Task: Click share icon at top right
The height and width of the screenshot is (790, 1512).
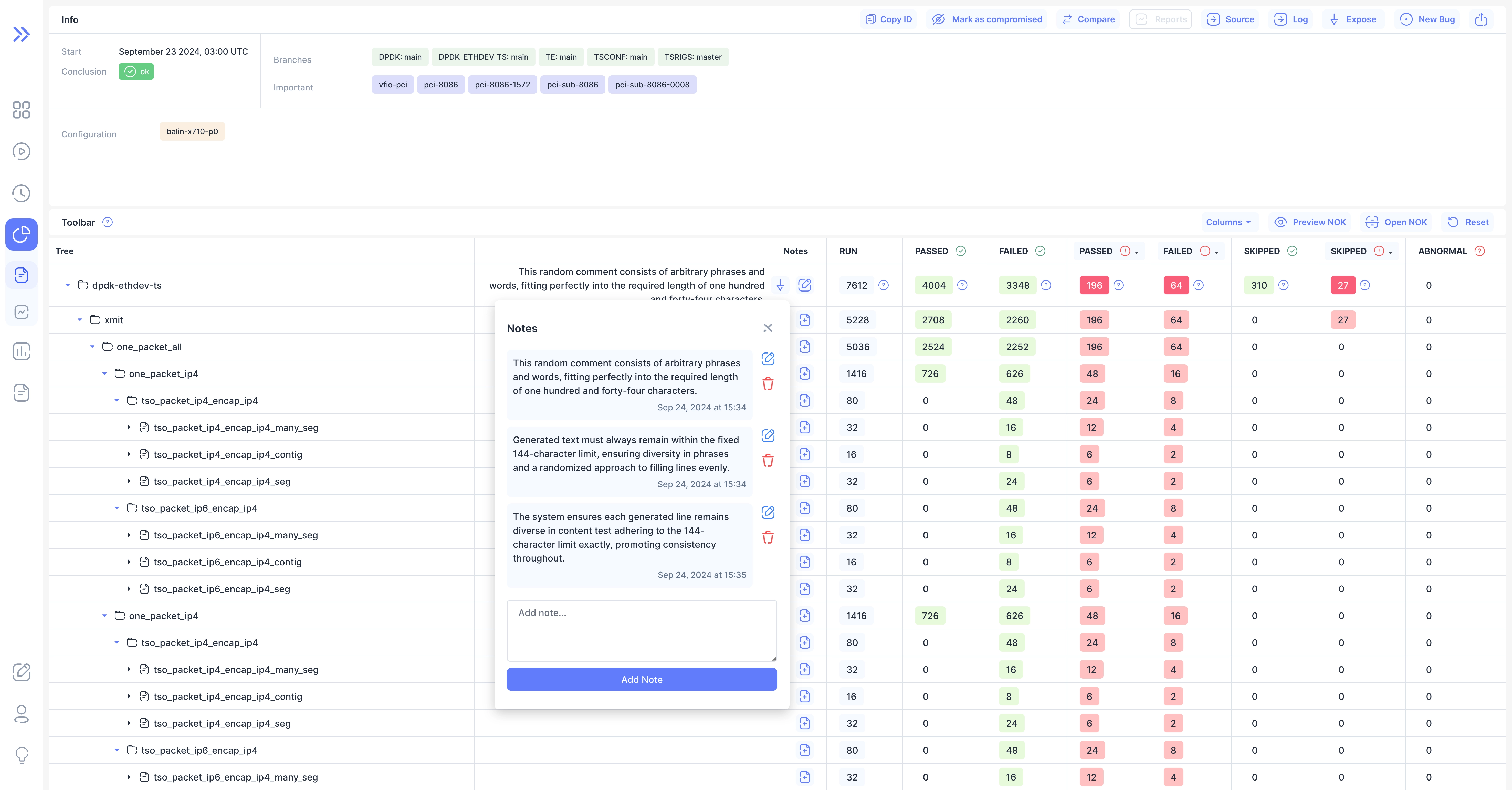Action: click(x=1481, y=19)
